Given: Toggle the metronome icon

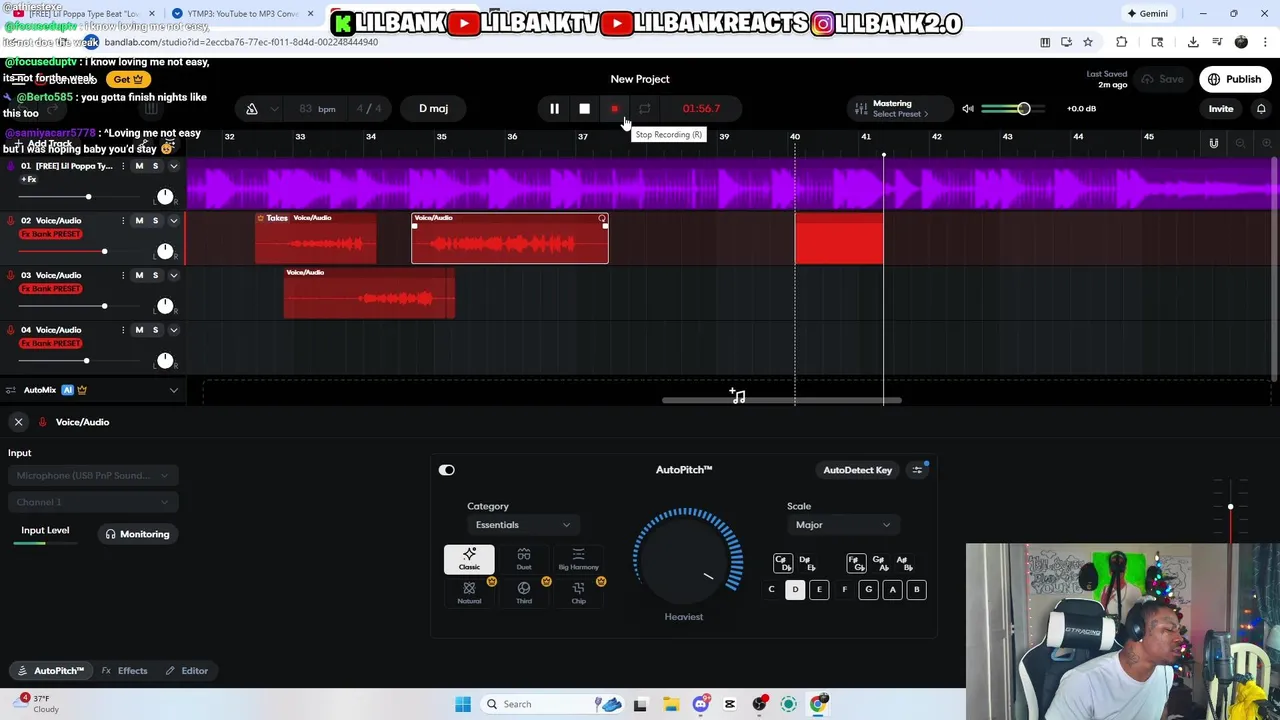Looking at the screenshot, I should tap(251, 108).
